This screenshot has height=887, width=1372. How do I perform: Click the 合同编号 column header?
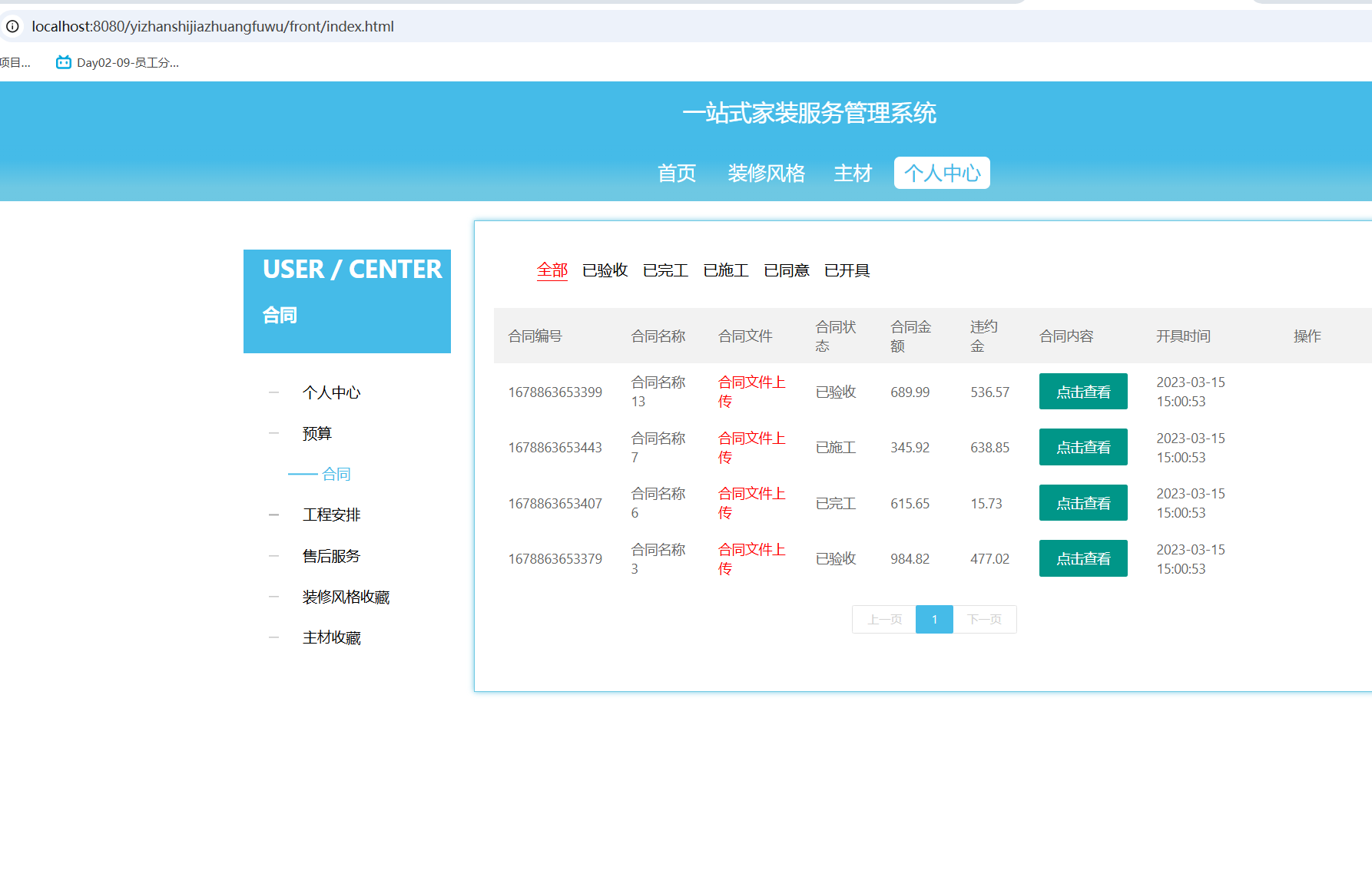(x=535, y=336)
